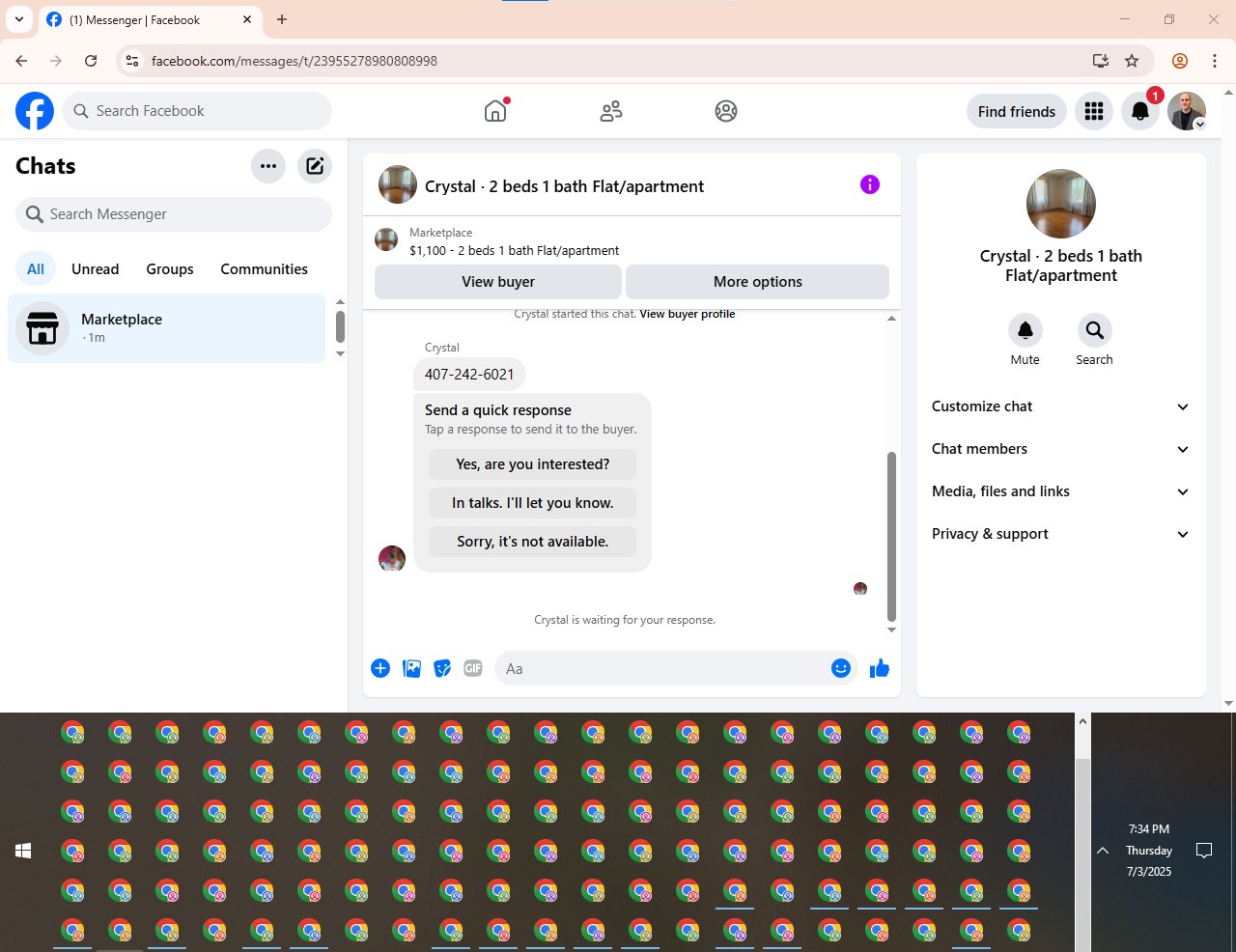Viewport: 1236px width, 952px height.
Task: Click the Find friends button
Action: click(x=1017, y=111)
